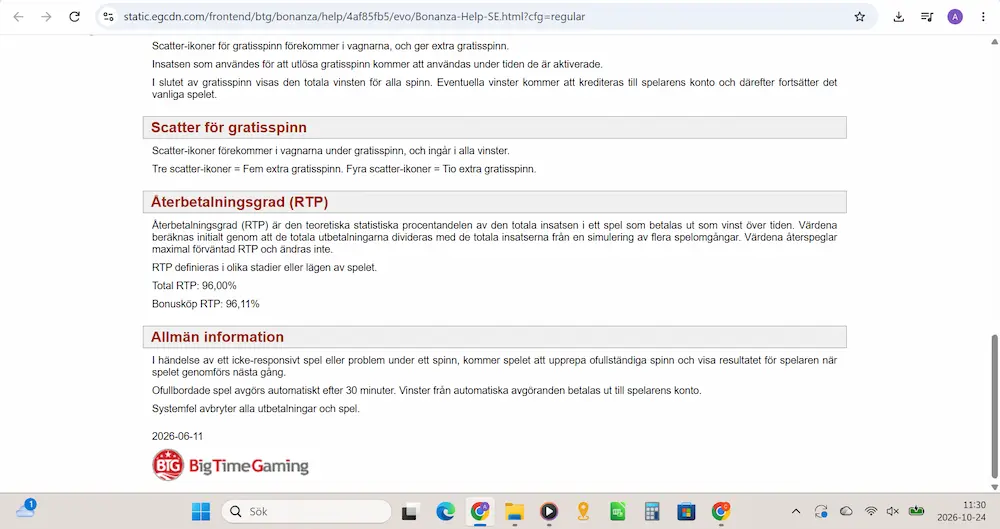Click the 'I händelse av ett icke-responsivt spel' paragraph
The width and height of the screenshot is (1000, 529).
494,366
